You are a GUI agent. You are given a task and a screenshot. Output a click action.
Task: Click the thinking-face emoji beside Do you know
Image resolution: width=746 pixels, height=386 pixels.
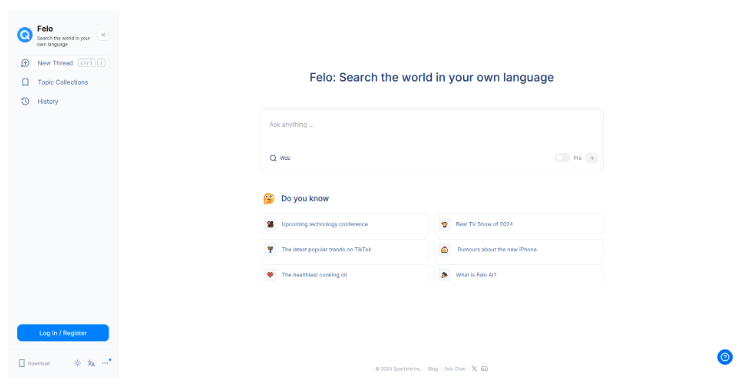pyautogui.click(x=269, y=198)
